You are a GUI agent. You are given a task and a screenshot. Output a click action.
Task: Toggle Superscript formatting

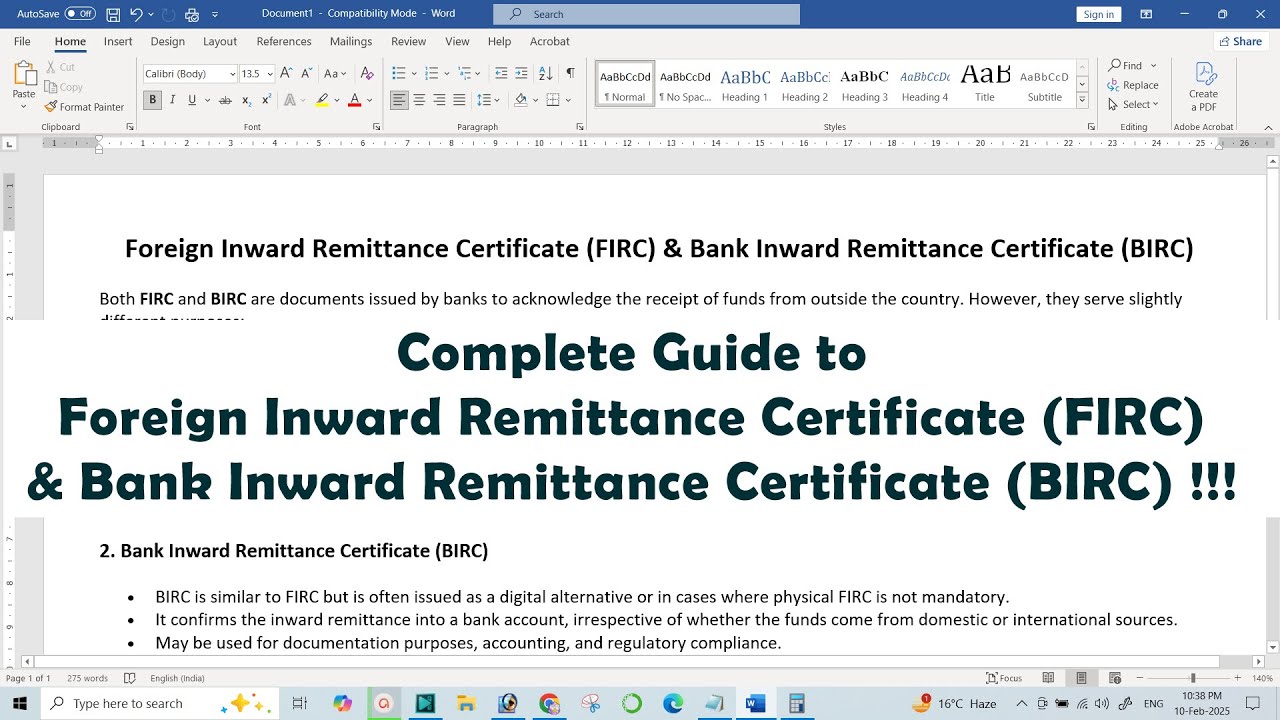[x=266, y=100]
